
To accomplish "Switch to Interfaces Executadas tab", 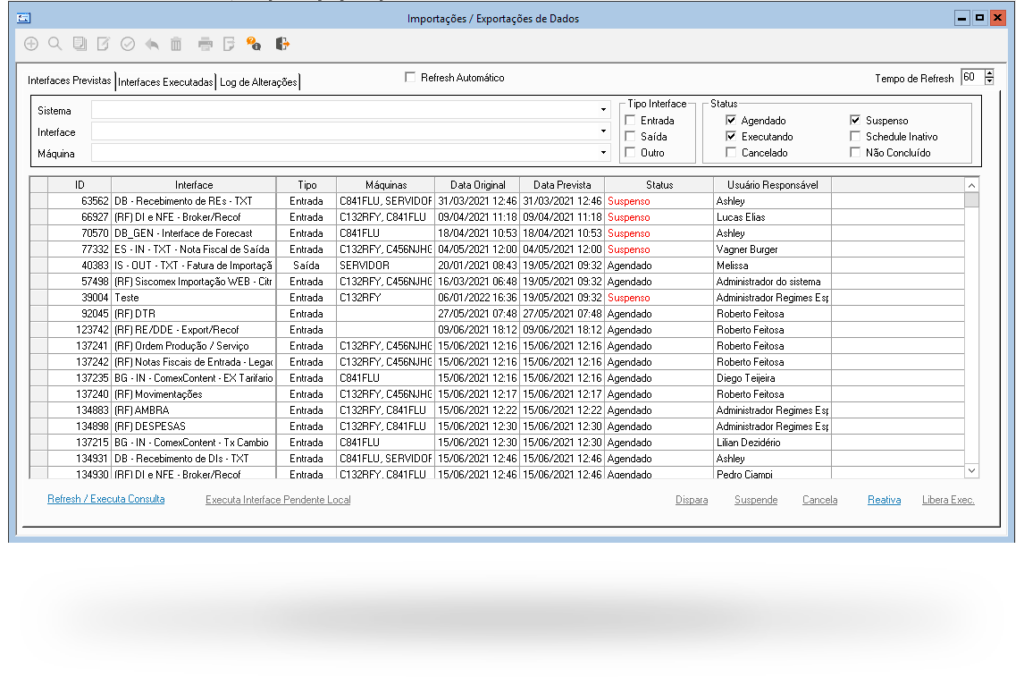I will point(165,82).
